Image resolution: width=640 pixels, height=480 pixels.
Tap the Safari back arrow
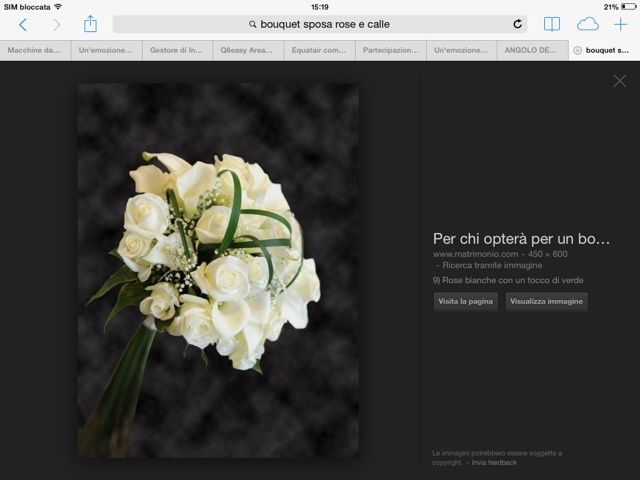(23, 24)
